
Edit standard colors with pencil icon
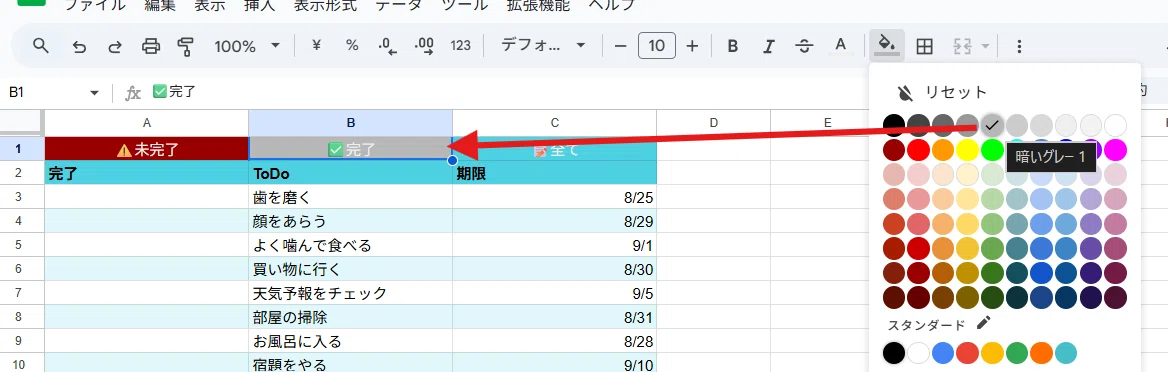[983, 323]
